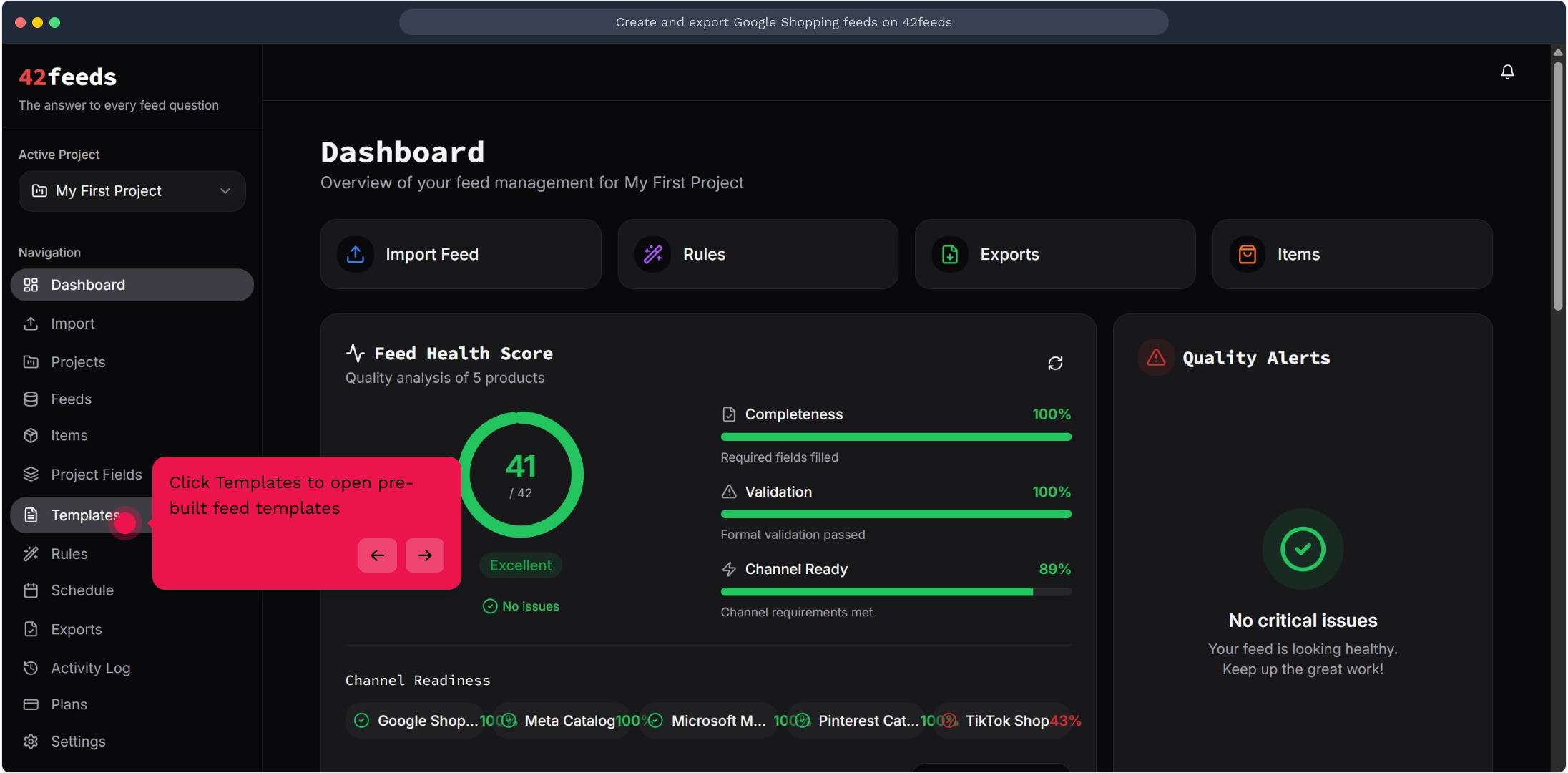Viewport: 1568px width, 773px height.
Task: Go back to previous tutorial step
Action: (x=378, y=555)
